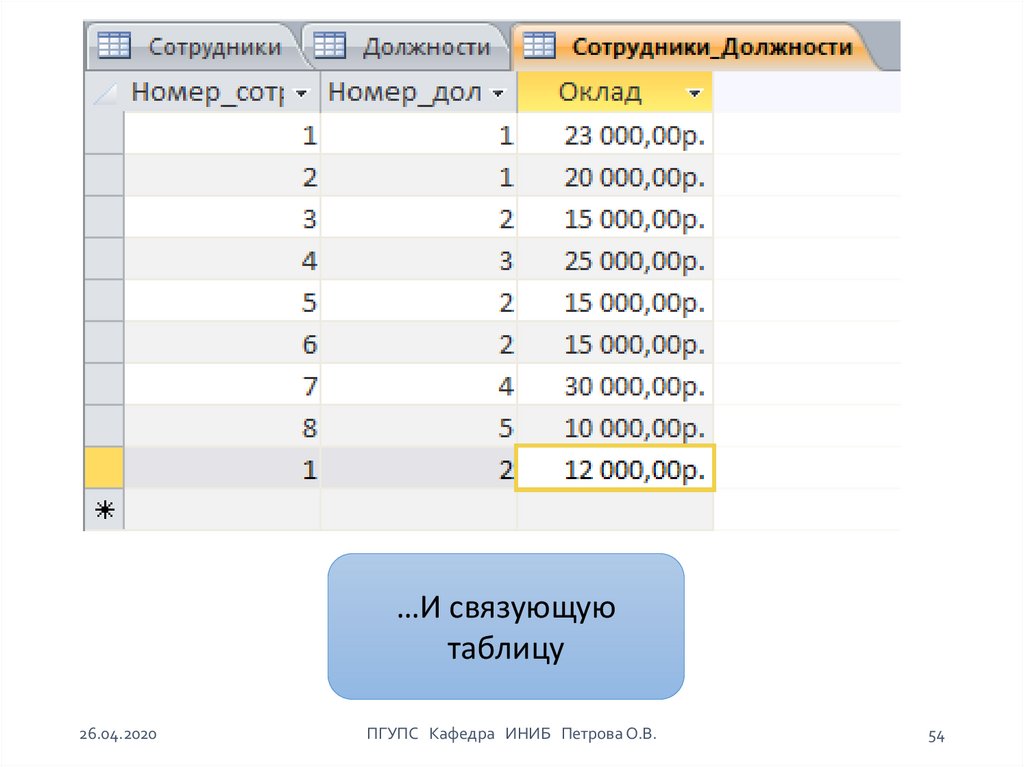The image size is (1024, 767).
Task: Click the Сотрудники_Должности tab table icon
Action: point(540,46)
